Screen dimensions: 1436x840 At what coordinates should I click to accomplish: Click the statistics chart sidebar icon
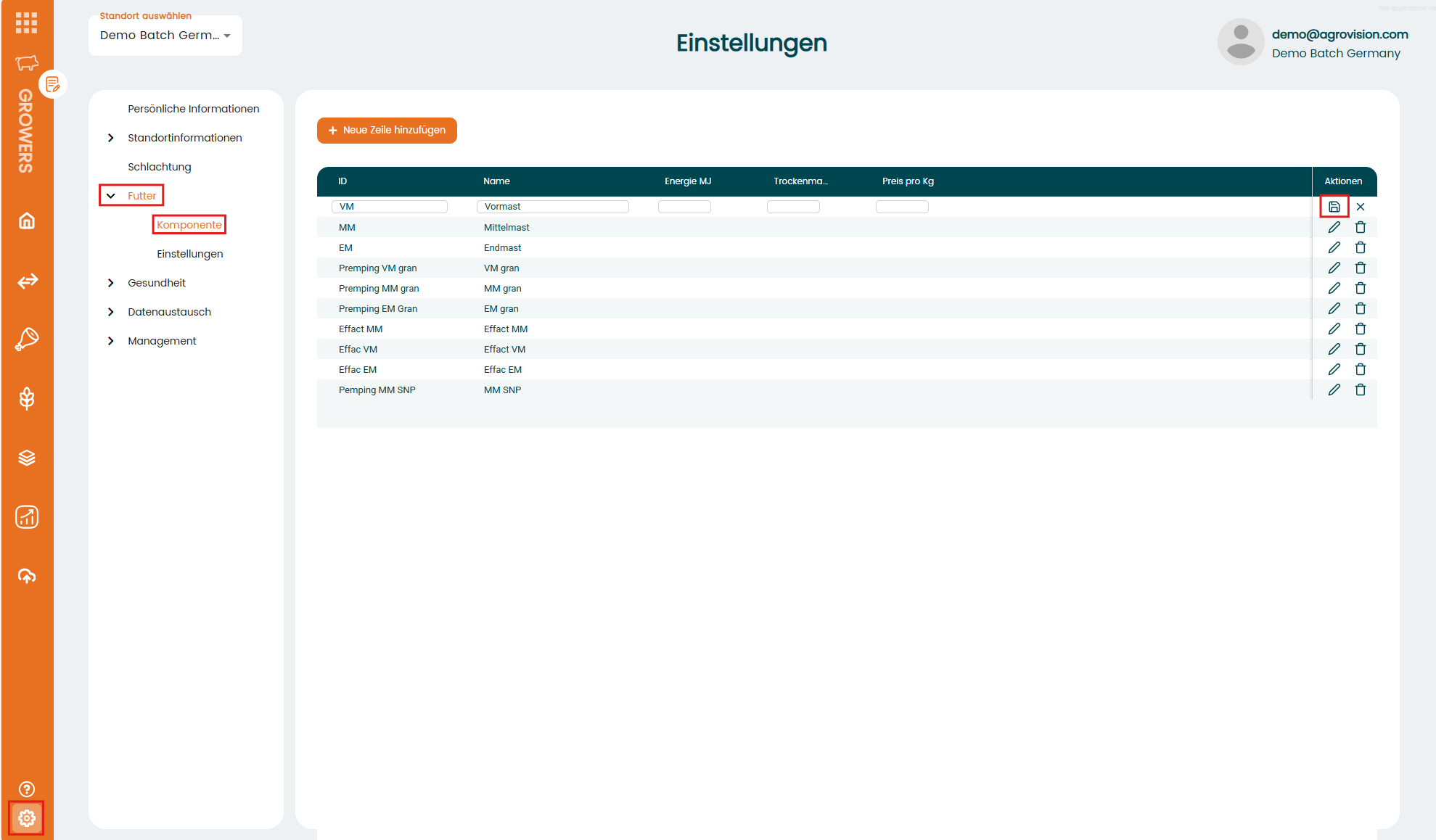(27, 517)
